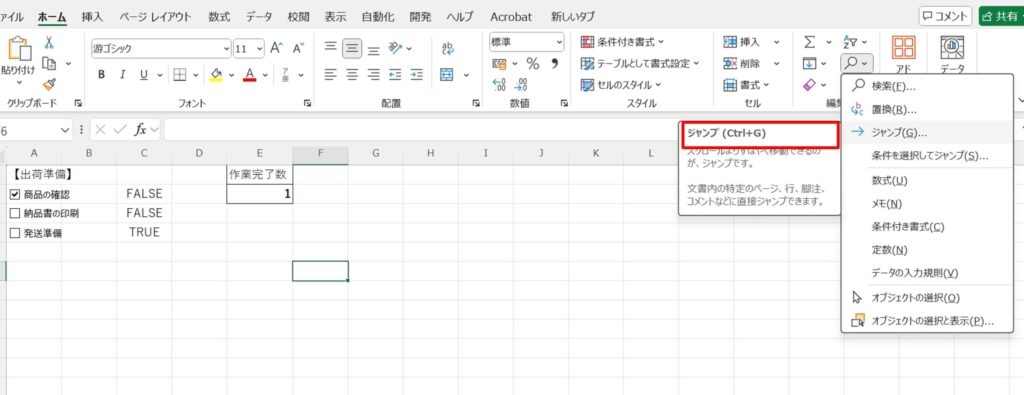Align text right
The width and height of the screenshot is (1024, 395).
(x=374, y=74)
